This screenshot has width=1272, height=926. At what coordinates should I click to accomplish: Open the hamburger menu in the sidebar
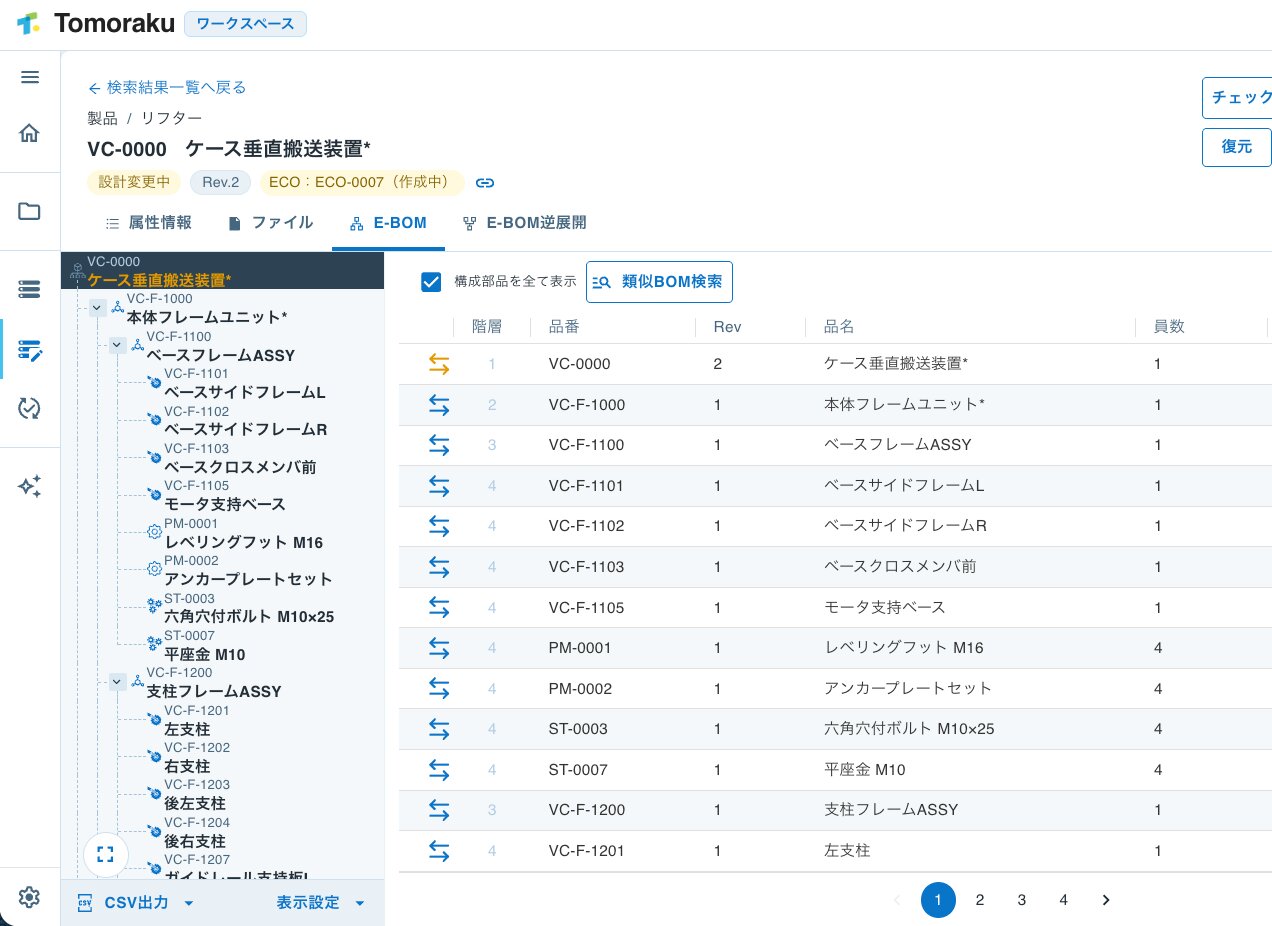point(30,77)
